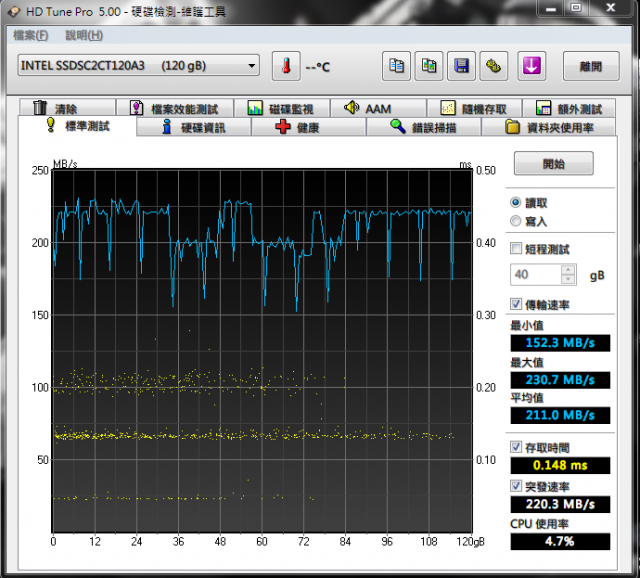Click the purple download arrow icon
The image size is (640, 578).
[532, 66]
